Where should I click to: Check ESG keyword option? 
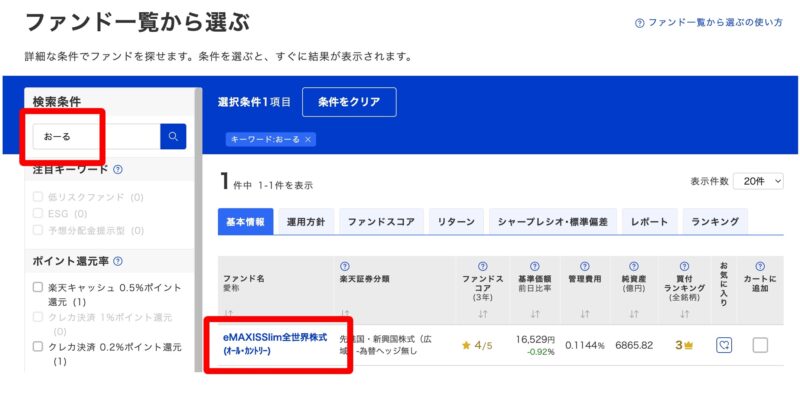pos(38,213)
